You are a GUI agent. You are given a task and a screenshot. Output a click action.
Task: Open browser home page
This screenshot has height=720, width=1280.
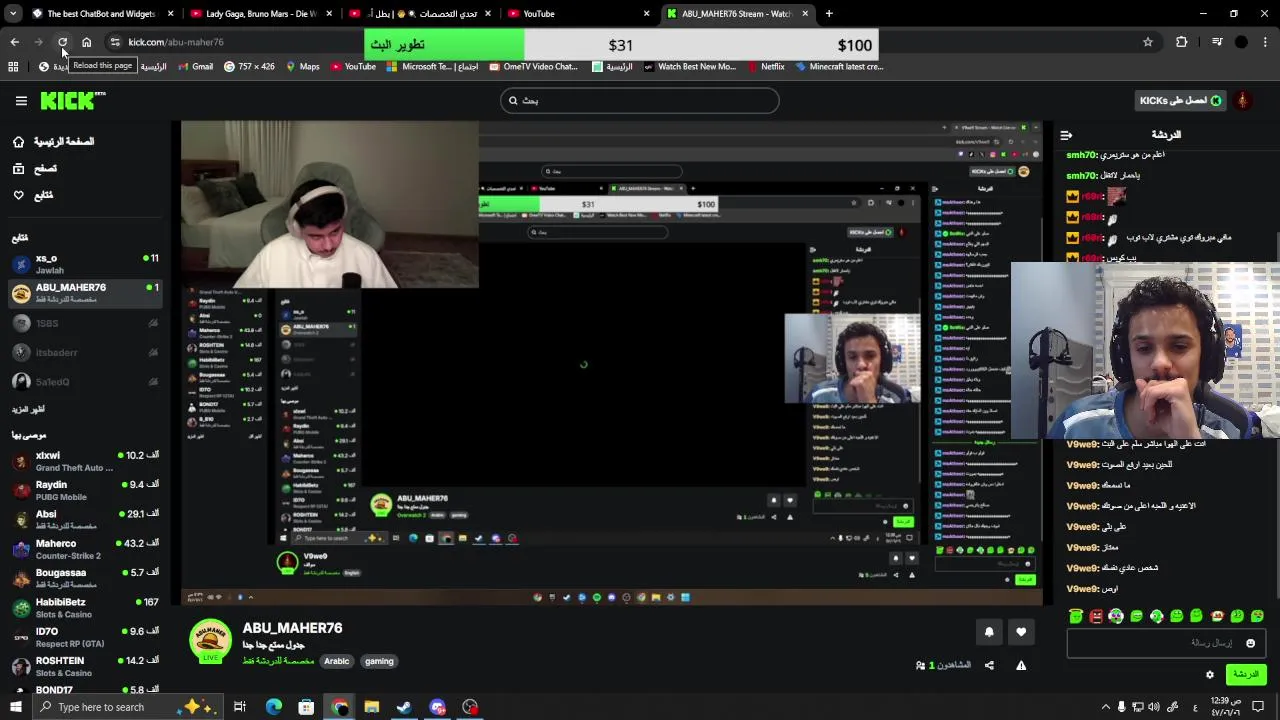tap(86, 42)
